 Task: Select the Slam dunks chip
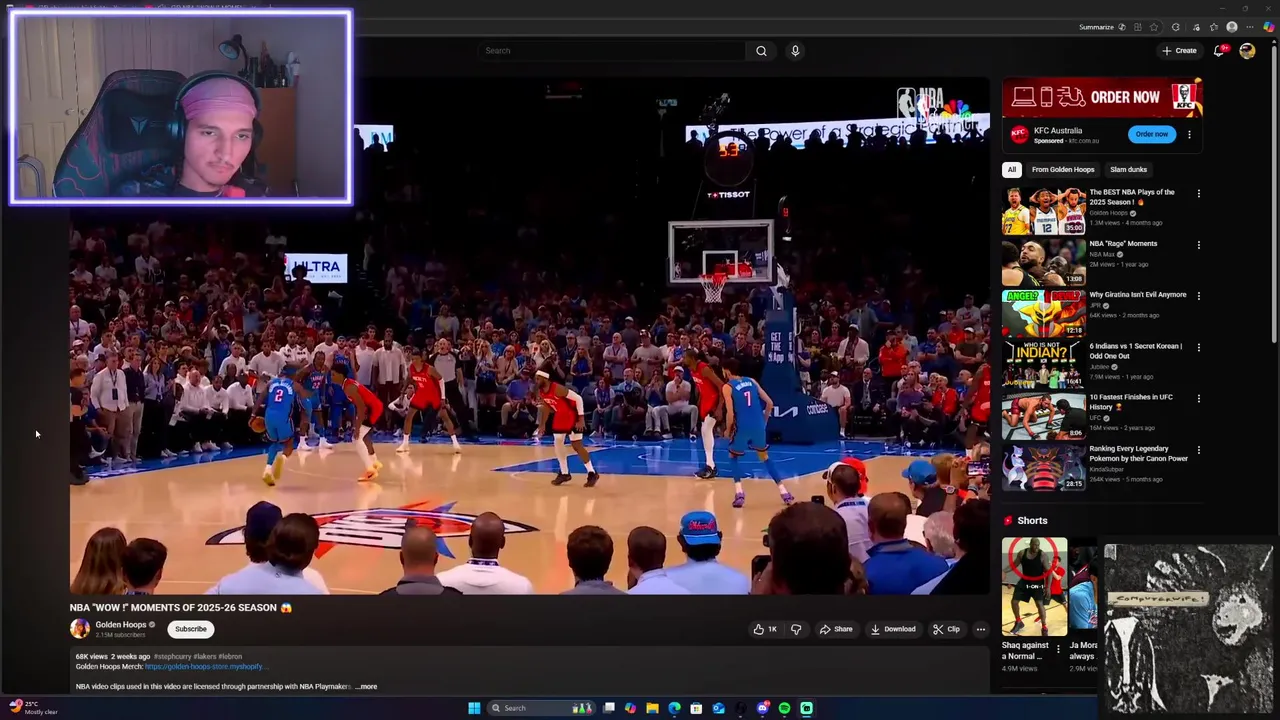point(1128,169)
